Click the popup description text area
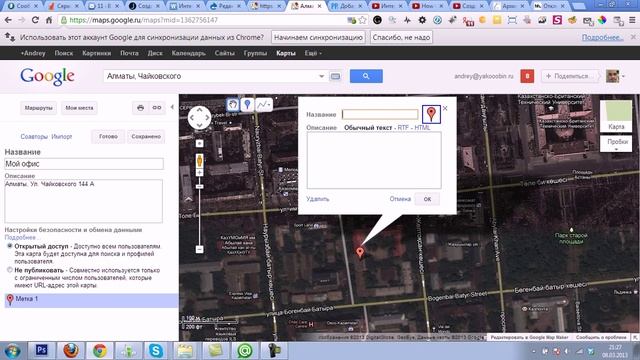The height and width of the screenshot is (360, 640). pos(374,160)
